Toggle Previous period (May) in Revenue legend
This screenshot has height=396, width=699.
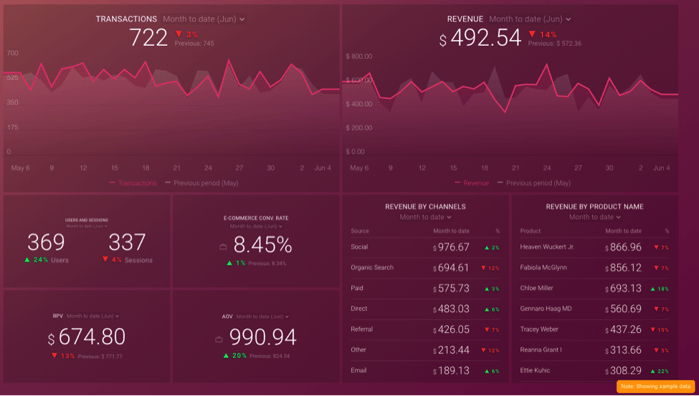[x=534, y=183]
